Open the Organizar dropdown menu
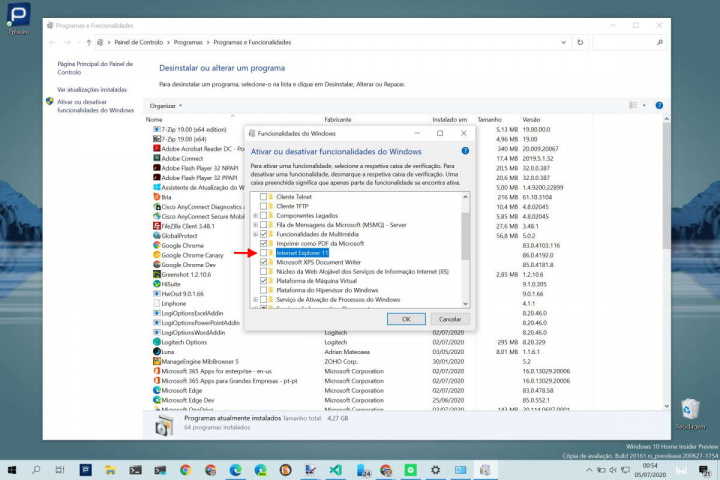 [x=166, y=105]
